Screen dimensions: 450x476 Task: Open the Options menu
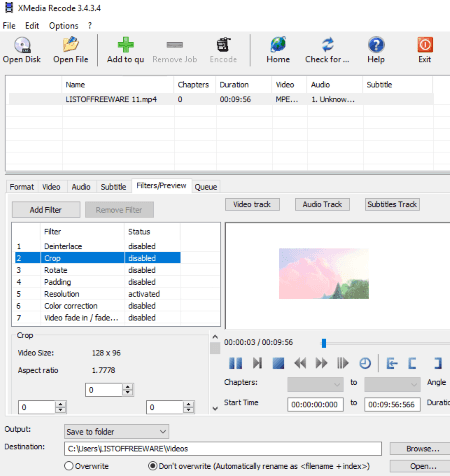click(63, 26)
